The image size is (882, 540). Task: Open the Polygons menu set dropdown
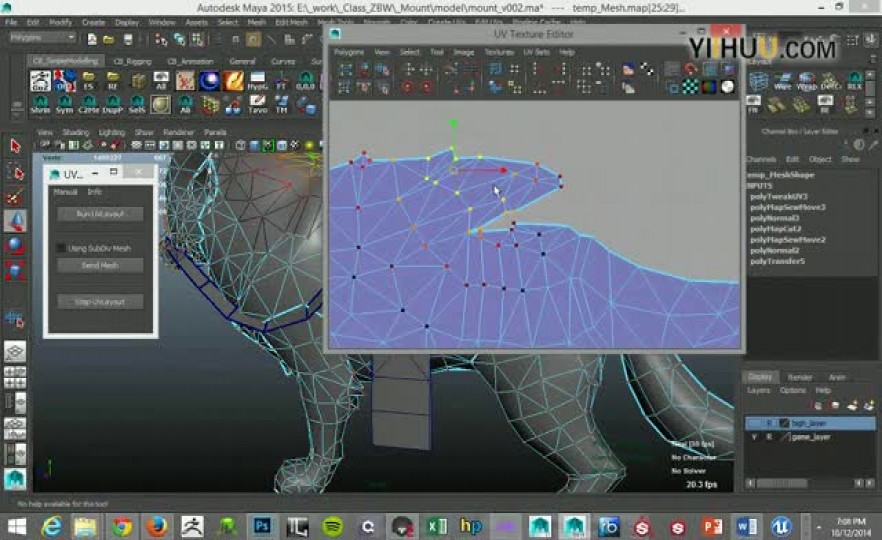pos(43,38)
